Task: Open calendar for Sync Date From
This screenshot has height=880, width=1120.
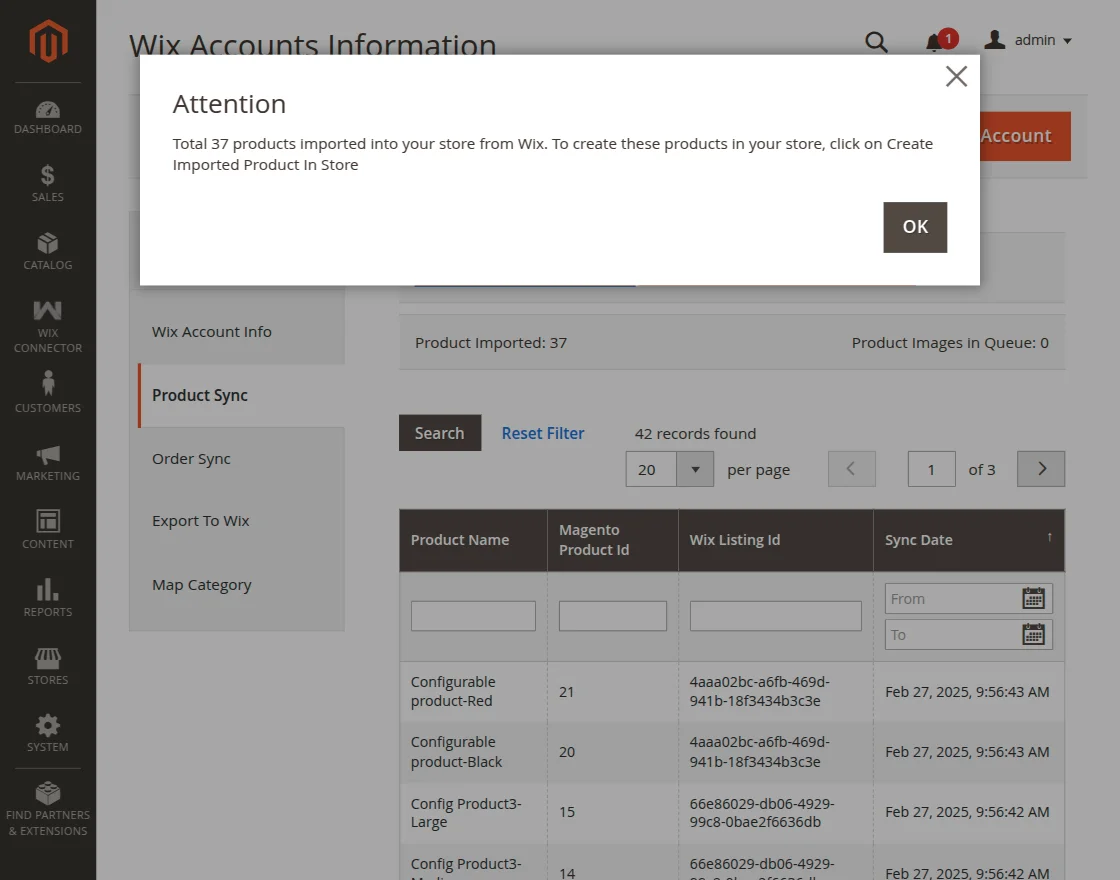Action: [x=1034, y=598]
